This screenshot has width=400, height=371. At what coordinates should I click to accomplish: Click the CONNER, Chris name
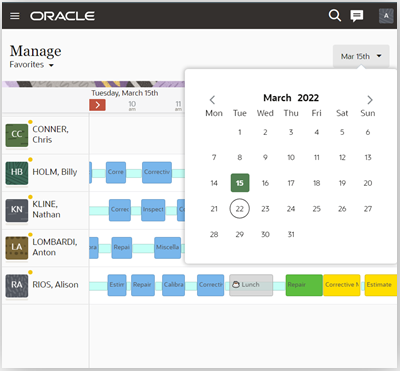pyautogui.click(x=50, y=134)
